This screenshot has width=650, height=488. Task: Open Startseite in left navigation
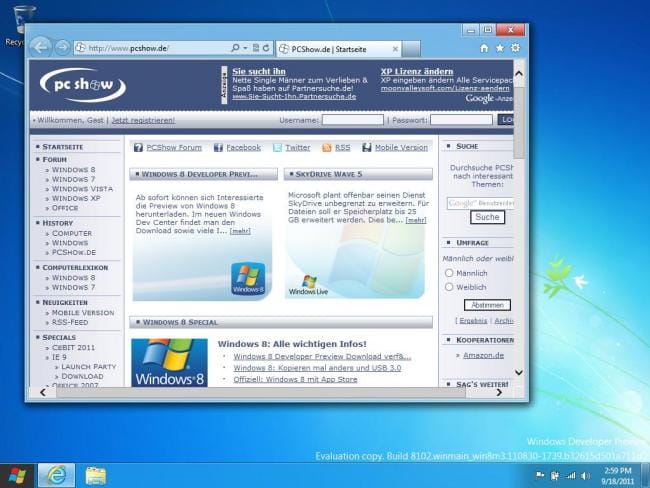point(63,147)
